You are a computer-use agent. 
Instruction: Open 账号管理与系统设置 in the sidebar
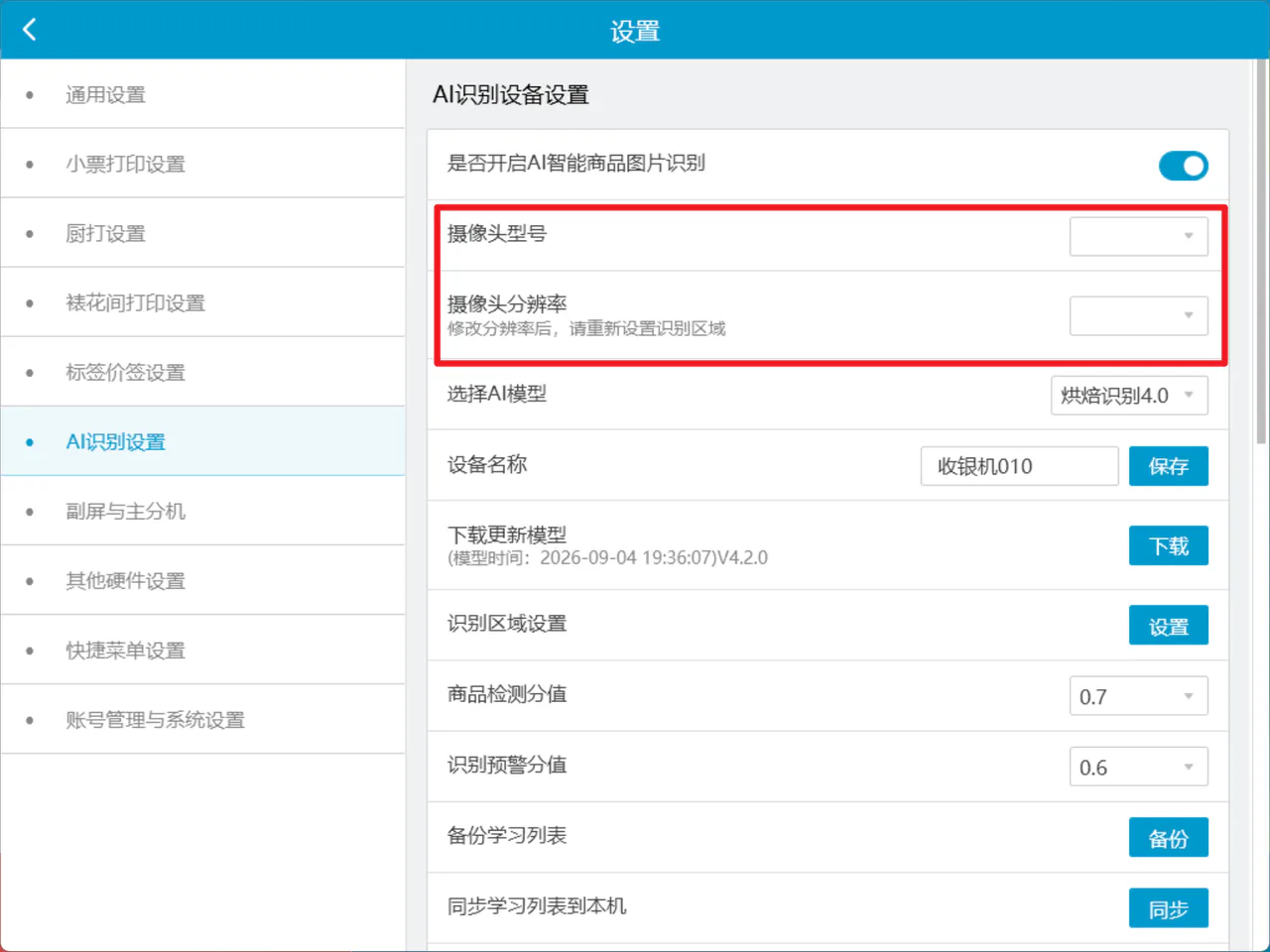202,719
